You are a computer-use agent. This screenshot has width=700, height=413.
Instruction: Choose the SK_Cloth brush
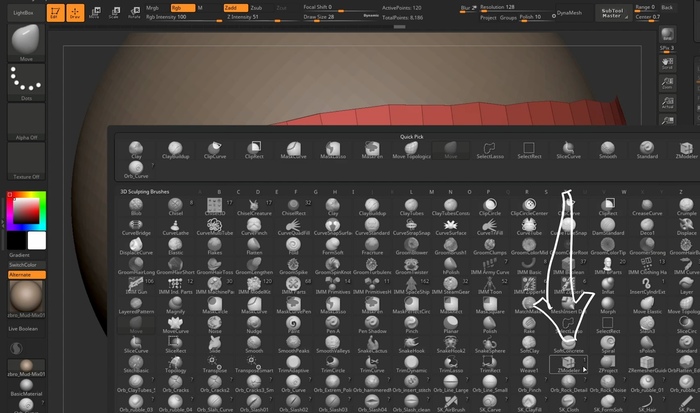pos(568,403)
